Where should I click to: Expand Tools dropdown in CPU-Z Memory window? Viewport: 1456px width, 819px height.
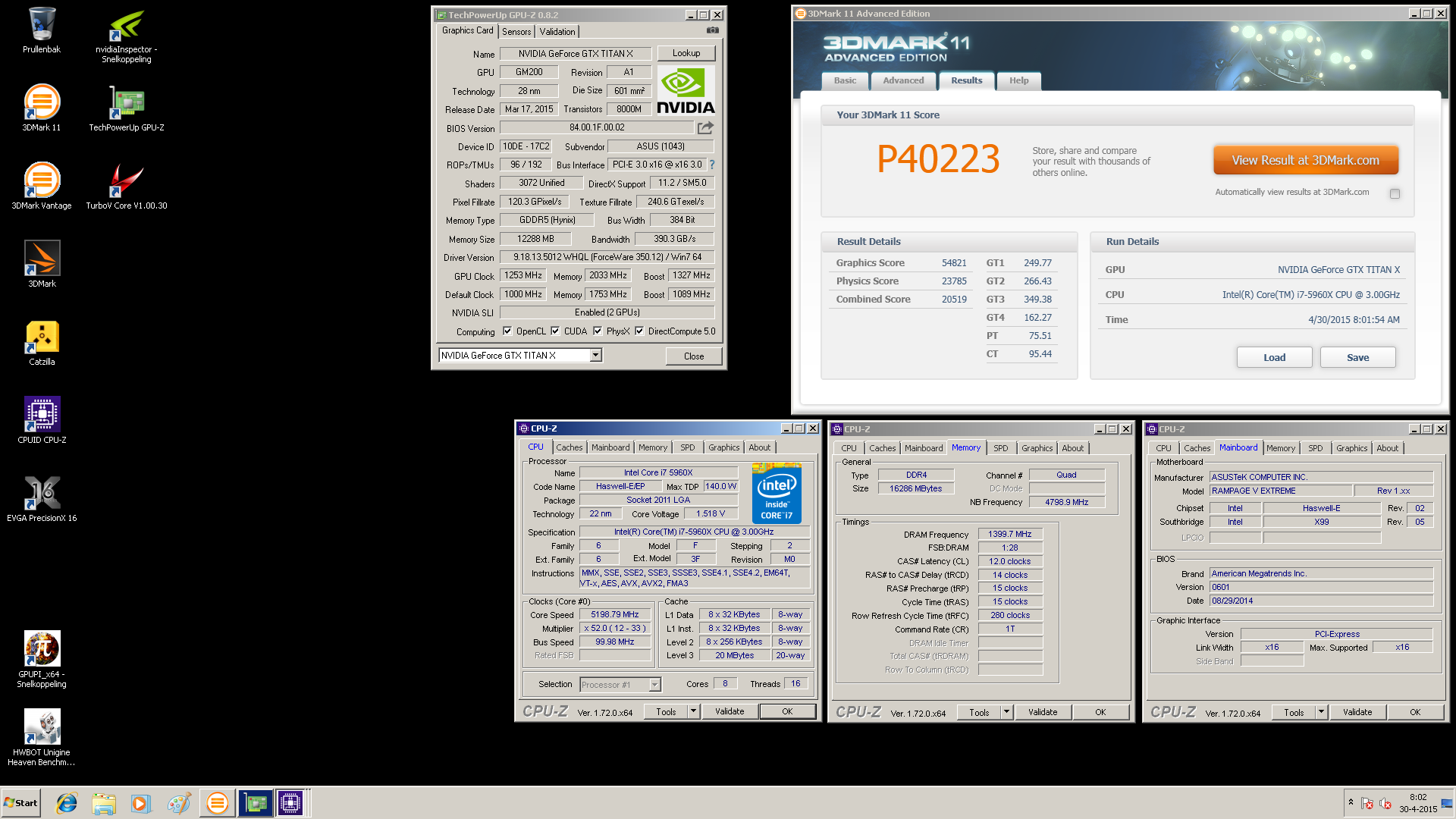point(1006,712)
